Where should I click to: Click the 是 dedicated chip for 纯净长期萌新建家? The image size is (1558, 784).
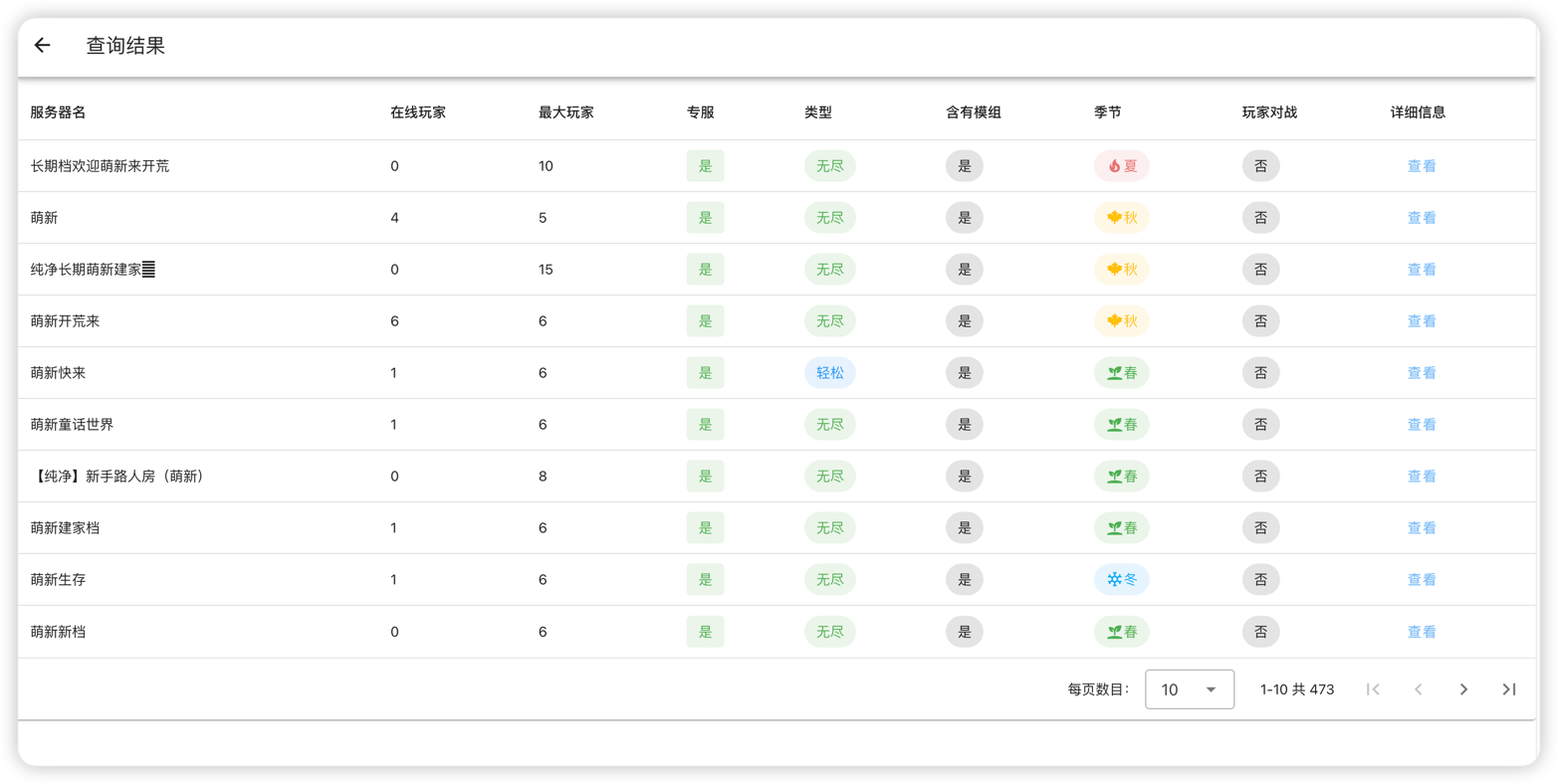pyautogui.click(x=705, y=270)
